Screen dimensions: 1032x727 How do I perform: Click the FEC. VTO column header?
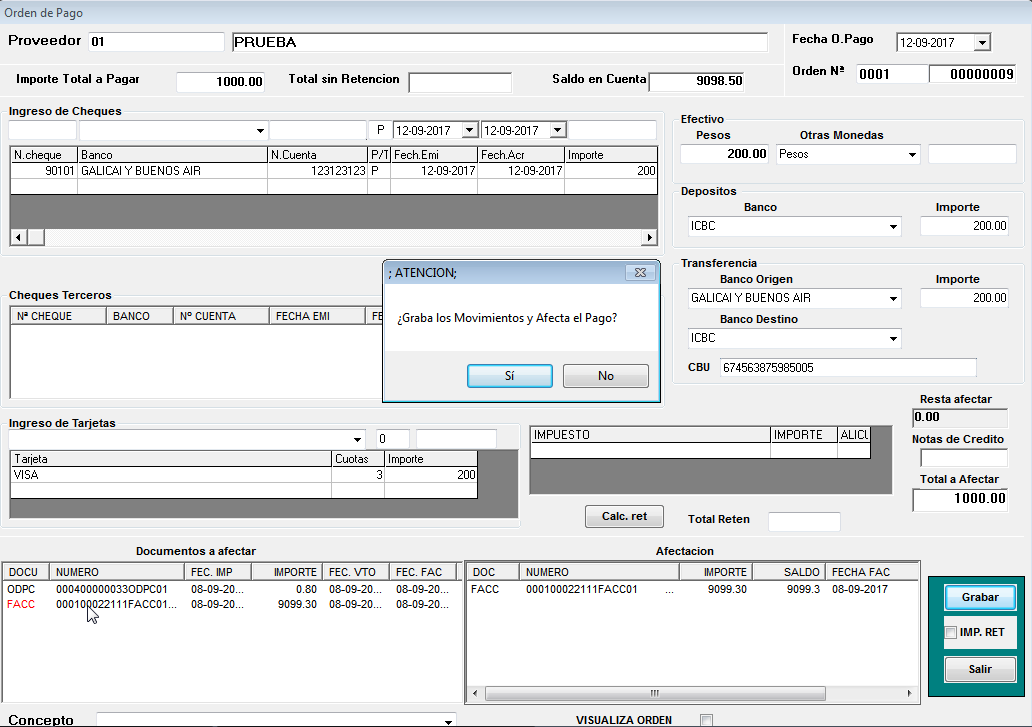click(356, 572)
